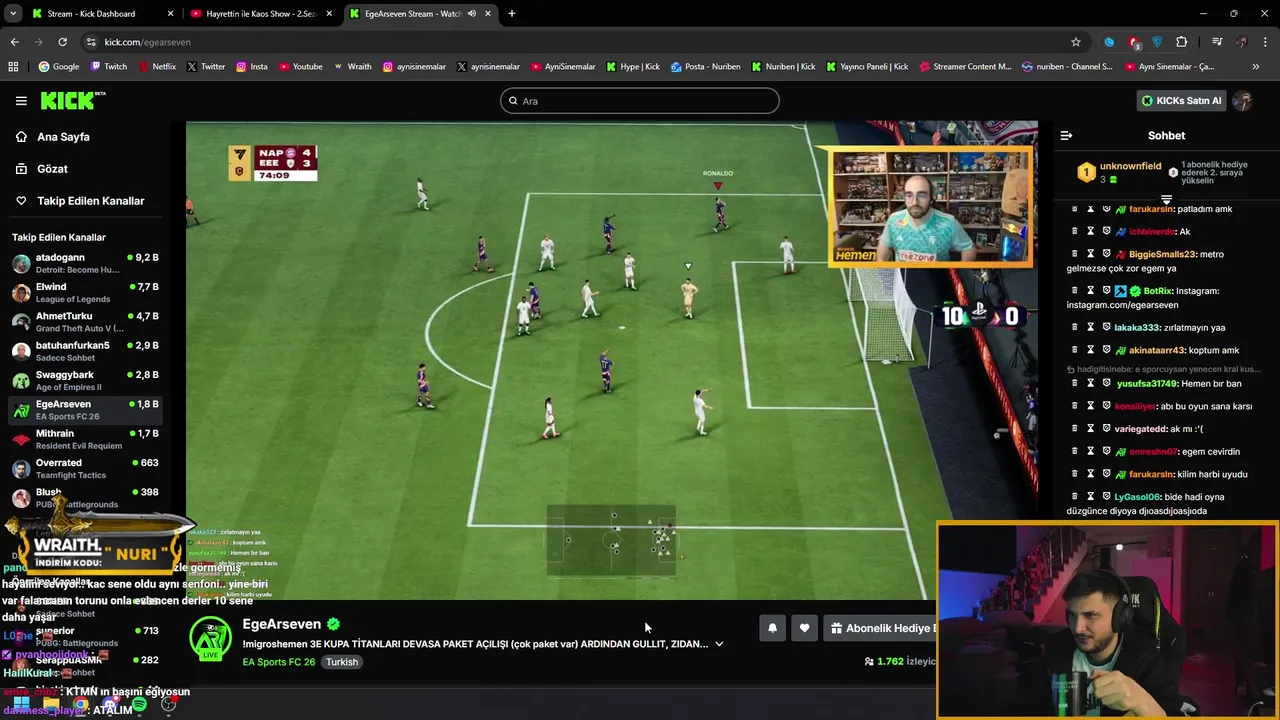Timeout akinataarr43 with hourglass icon
This screenshot has width=1280, height=720.
(x=1091, y=350)
